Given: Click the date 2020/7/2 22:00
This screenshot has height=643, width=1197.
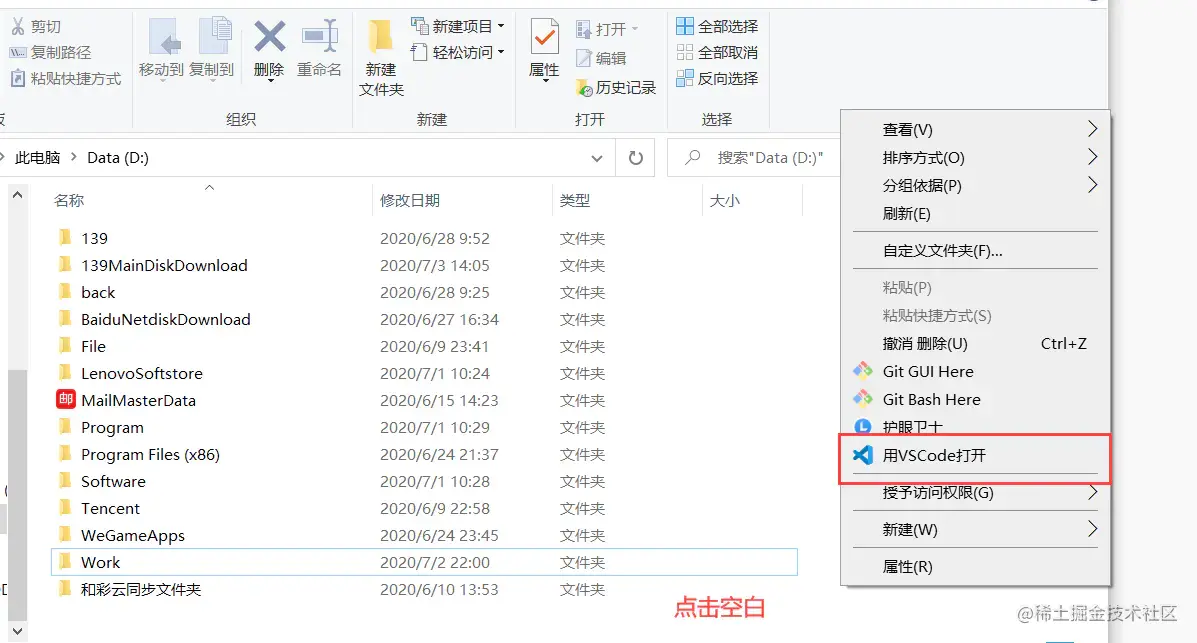Looking at the screenshot, I should tap(434, 562).
